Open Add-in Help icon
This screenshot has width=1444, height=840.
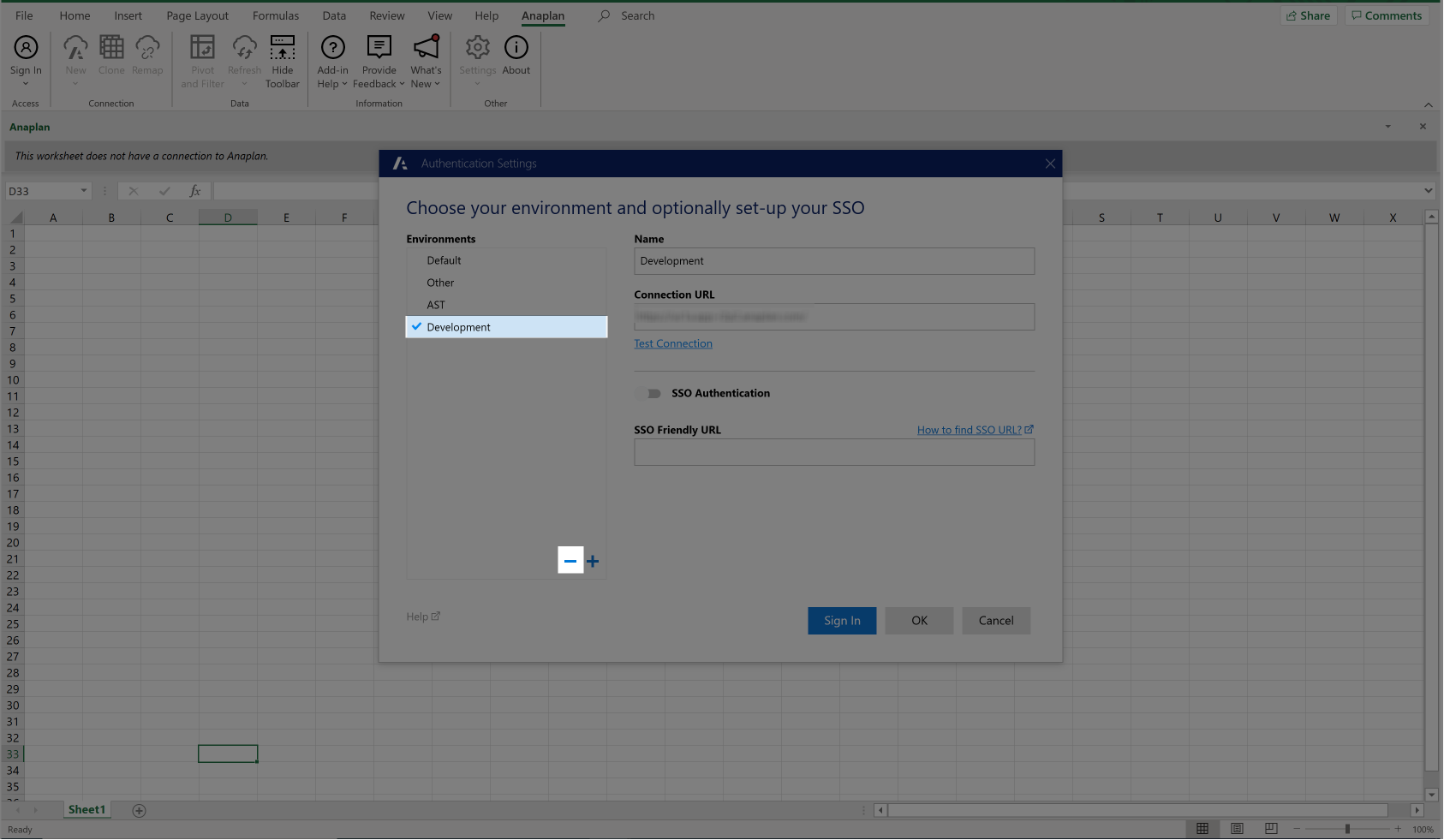(x=332, y=47)
